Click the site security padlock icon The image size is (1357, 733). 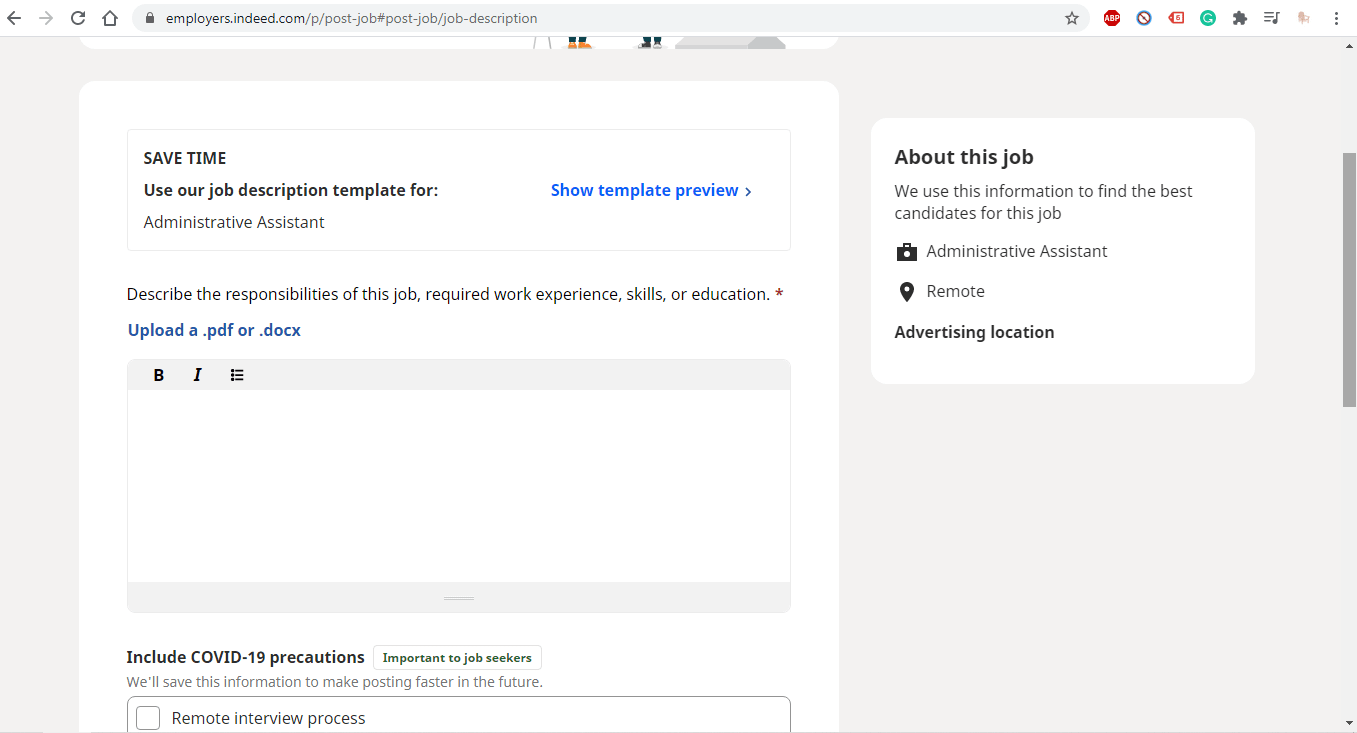click(x=148, y=17)
